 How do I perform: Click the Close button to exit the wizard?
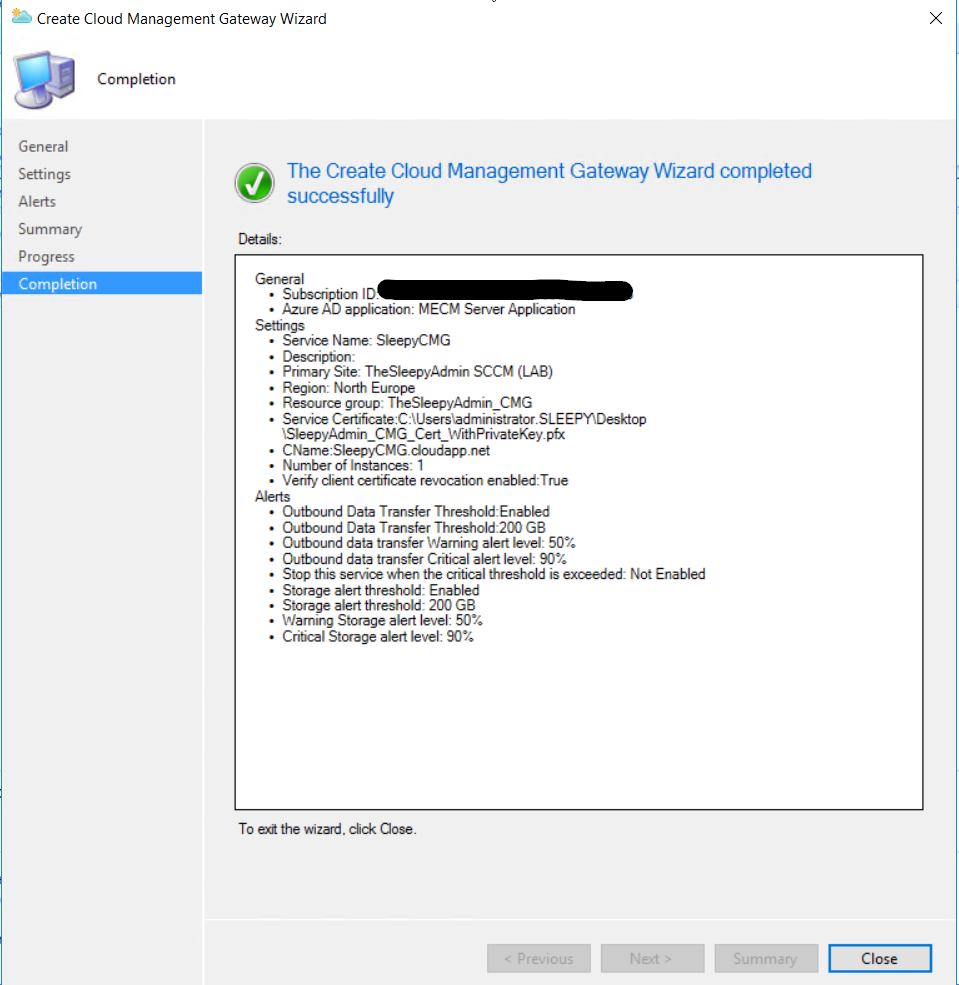coord(879,958)
